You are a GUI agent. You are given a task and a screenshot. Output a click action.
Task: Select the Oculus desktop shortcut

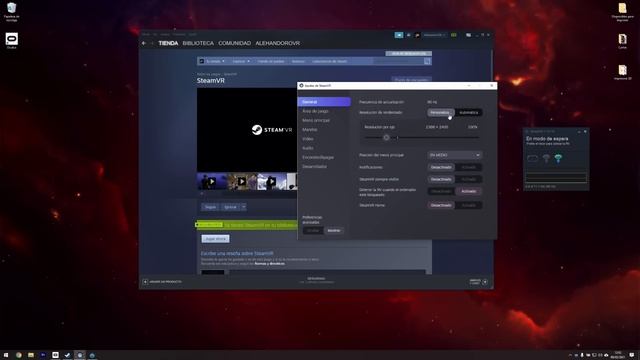[11, 40]
